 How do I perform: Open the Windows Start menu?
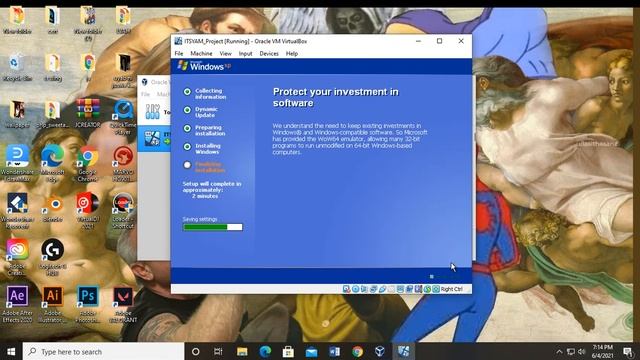click(x=11, y=351)
